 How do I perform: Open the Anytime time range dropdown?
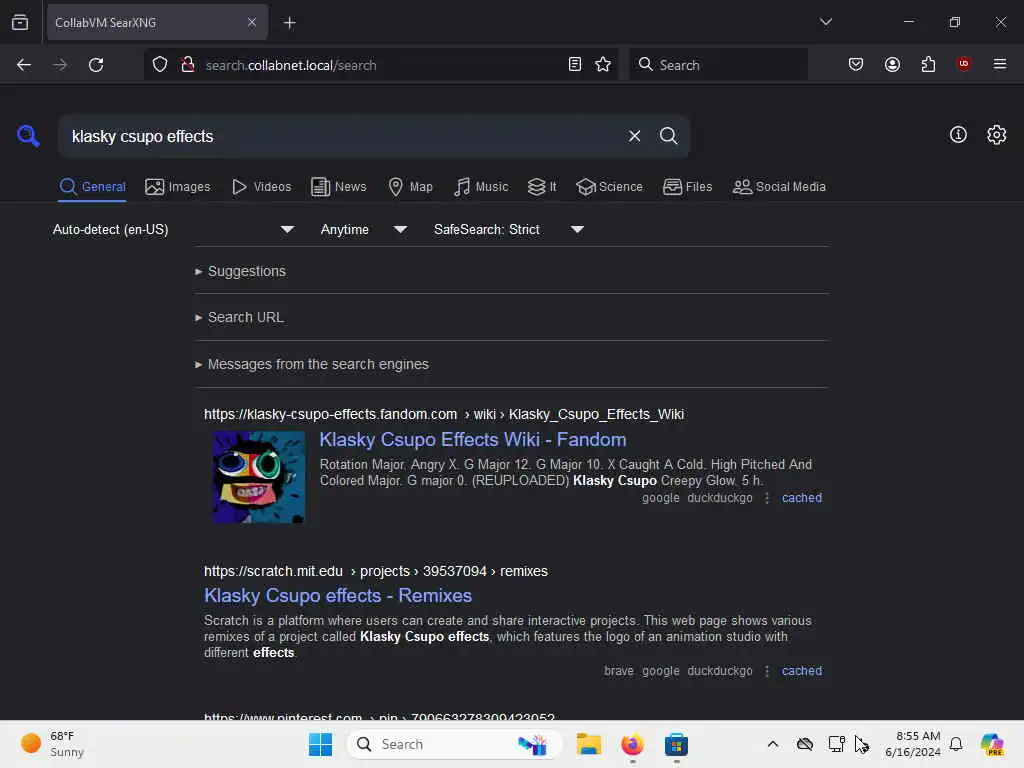[364, 229]
